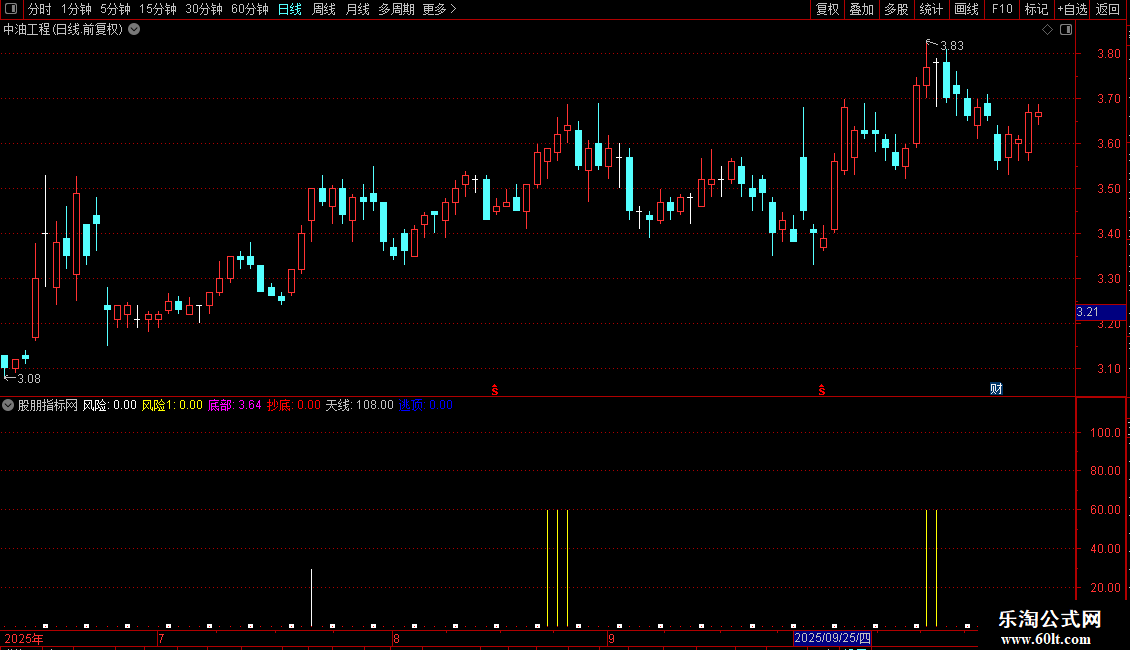Viewport: 1130px width, 650px height.
Task: Click the 2025年 label on time axis
Action: [24, 638]
